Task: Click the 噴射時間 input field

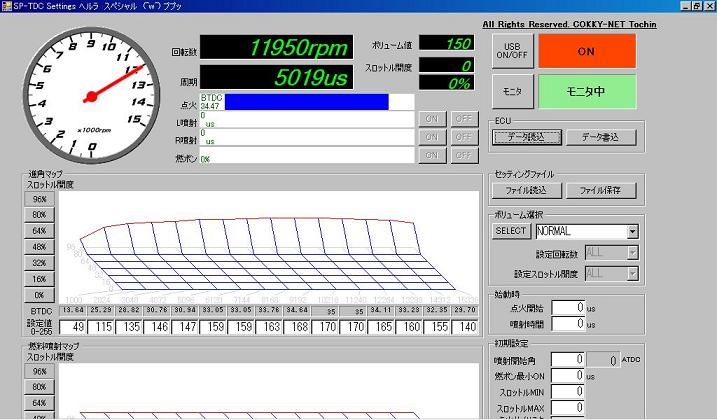Action: [x=568, y=324]
